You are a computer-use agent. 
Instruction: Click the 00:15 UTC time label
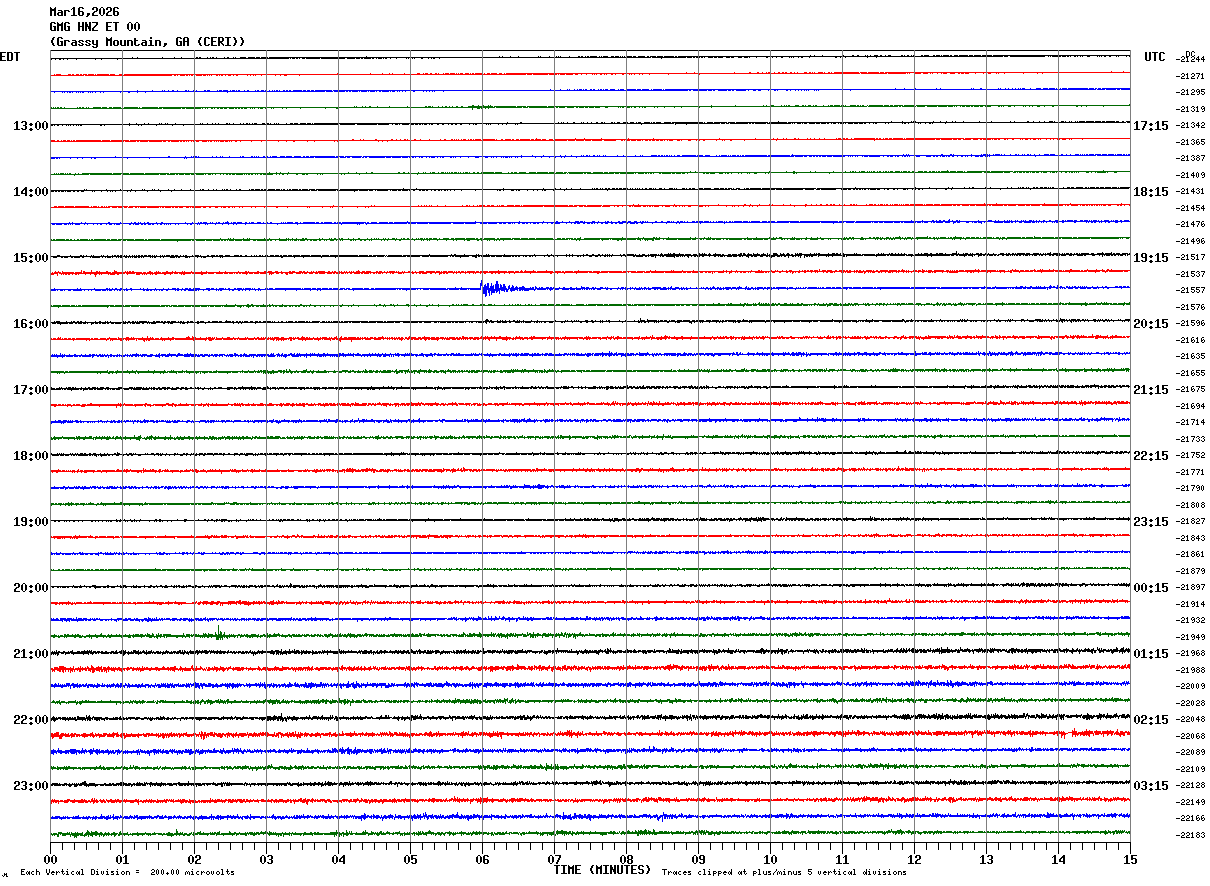[x=1151, y=588]
